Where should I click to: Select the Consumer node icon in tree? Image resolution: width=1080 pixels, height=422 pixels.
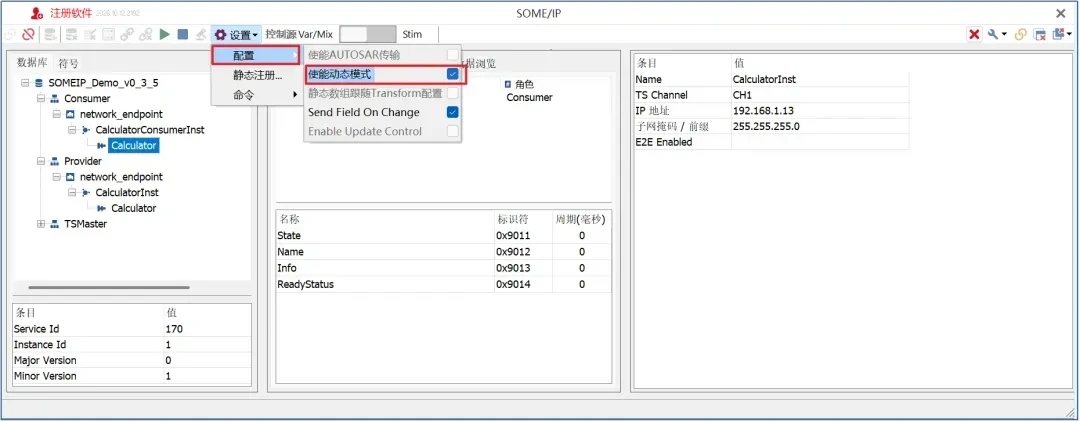pos(54,98)
